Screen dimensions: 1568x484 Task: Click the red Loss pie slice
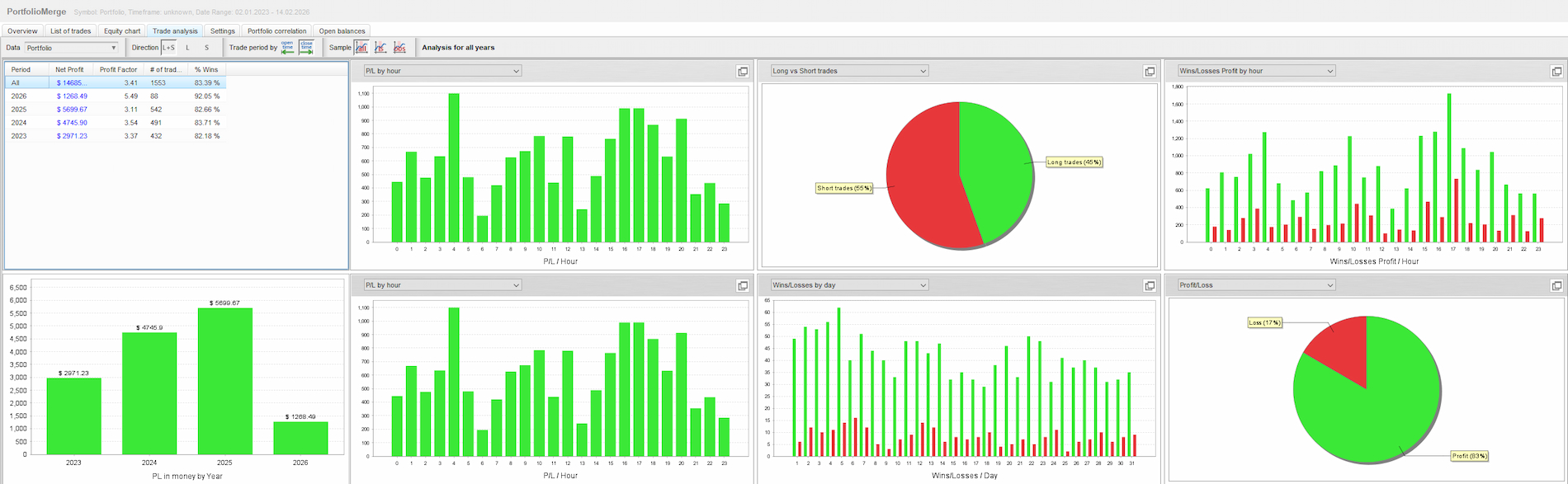pyautogui.click(x=1341, y=346)
